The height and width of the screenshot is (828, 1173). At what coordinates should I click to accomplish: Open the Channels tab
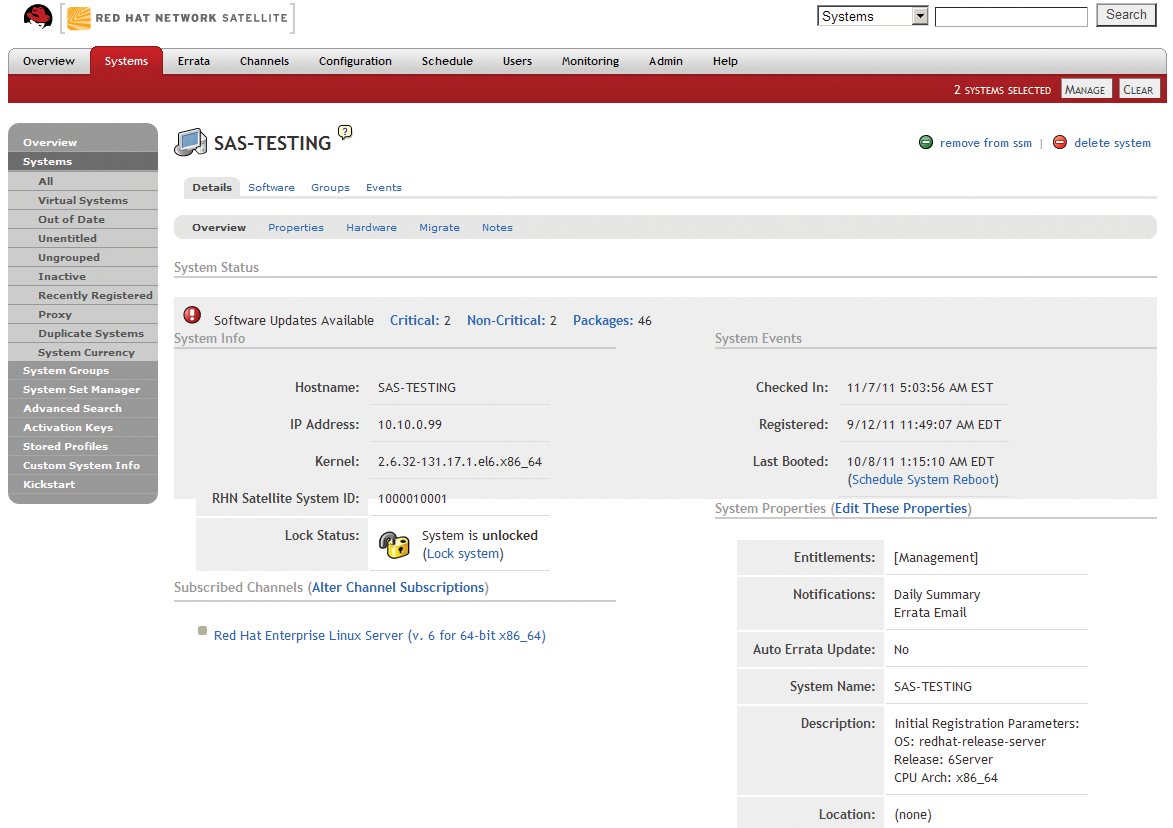click(264, 61)
